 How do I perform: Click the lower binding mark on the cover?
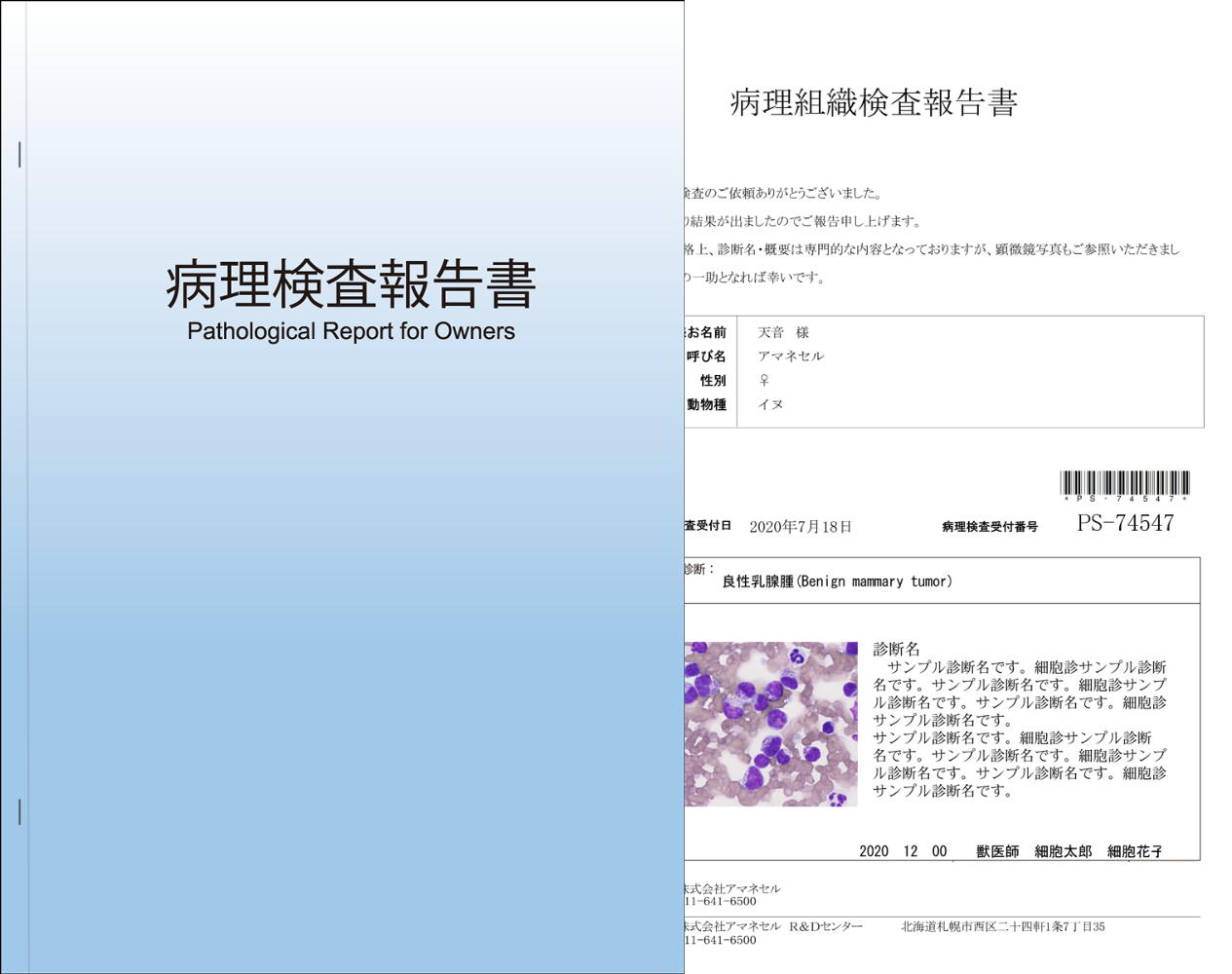19,811
